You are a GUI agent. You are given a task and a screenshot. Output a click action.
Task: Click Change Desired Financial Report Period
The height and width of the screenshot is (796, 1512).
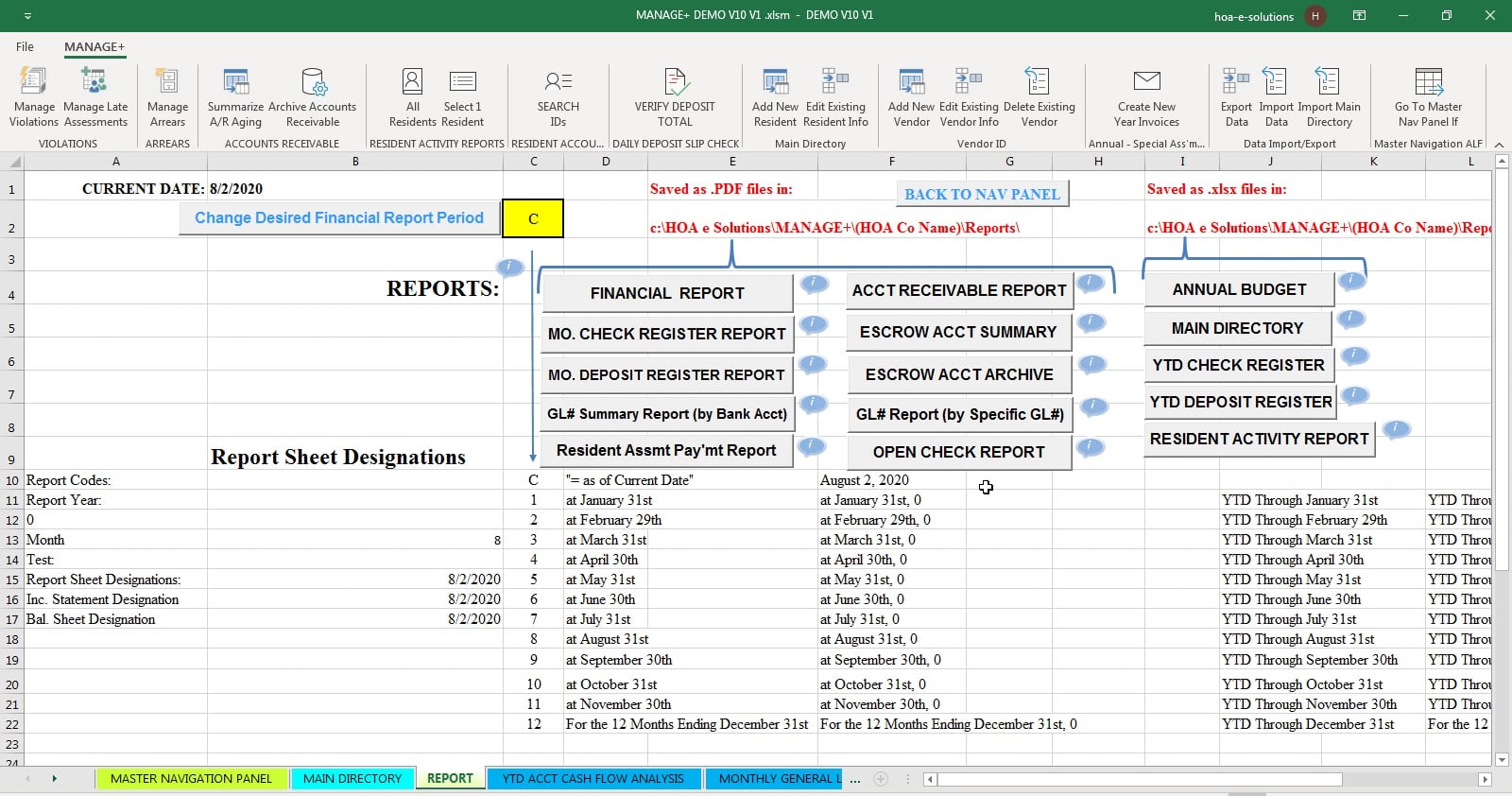[x=339, y=218]
